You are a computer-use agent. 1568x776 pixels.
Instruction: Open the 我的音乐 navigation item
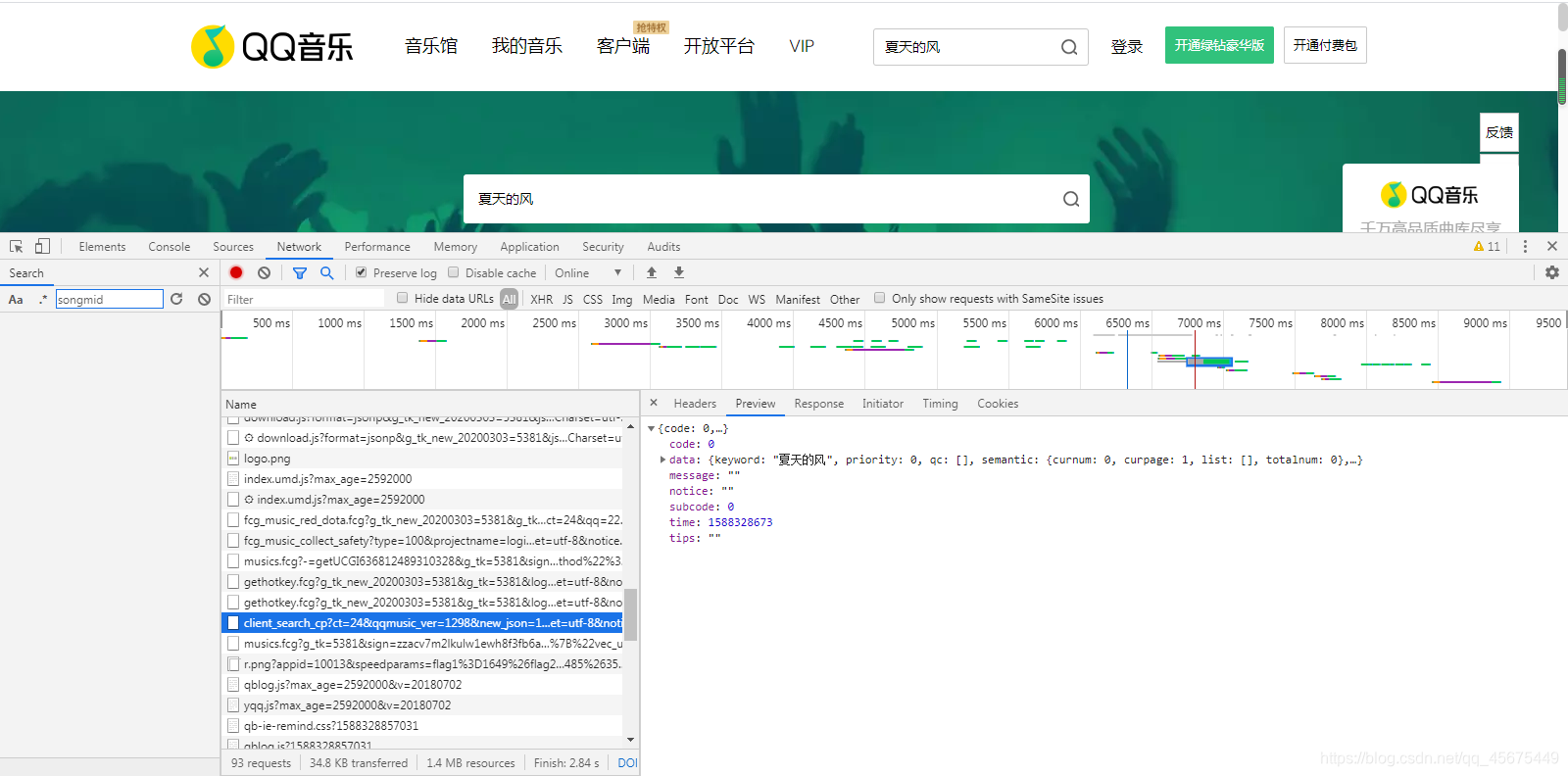pos(527,46)
